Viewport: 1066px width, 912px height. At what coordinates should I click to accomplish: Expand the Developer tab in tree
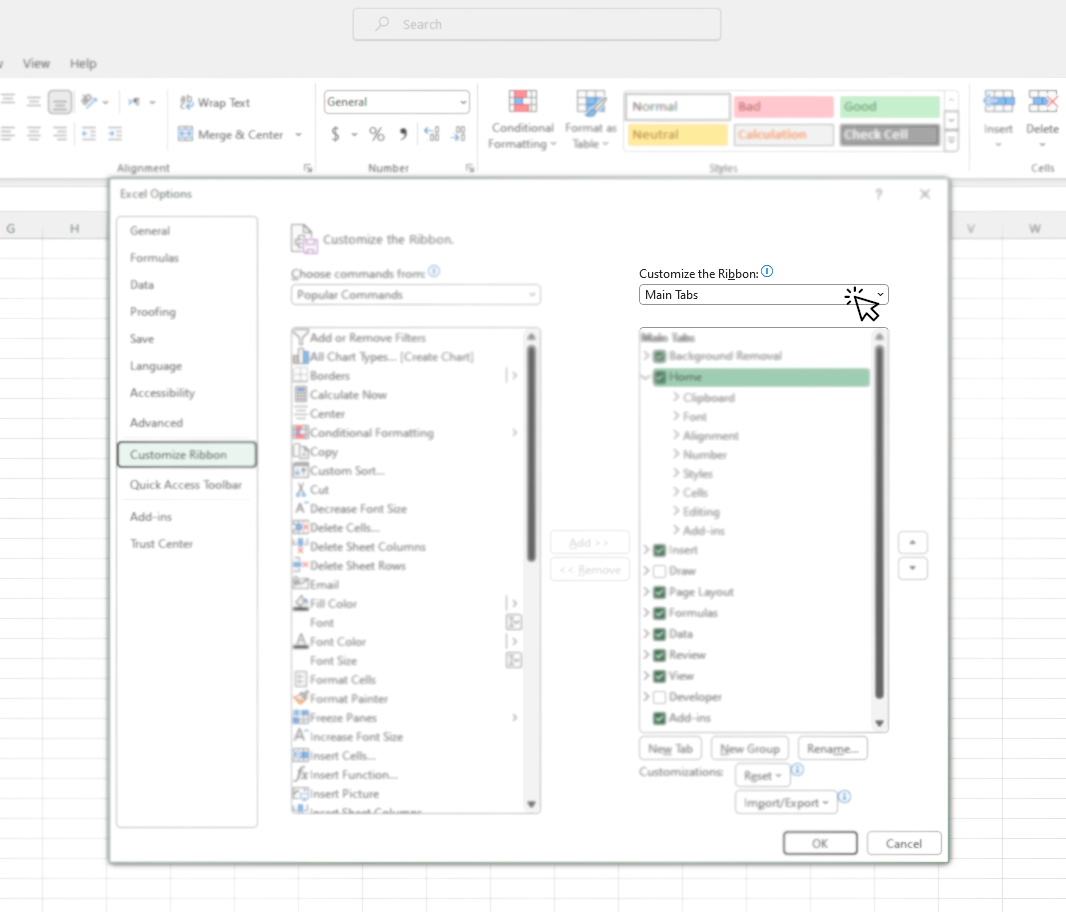coord(646,696)
